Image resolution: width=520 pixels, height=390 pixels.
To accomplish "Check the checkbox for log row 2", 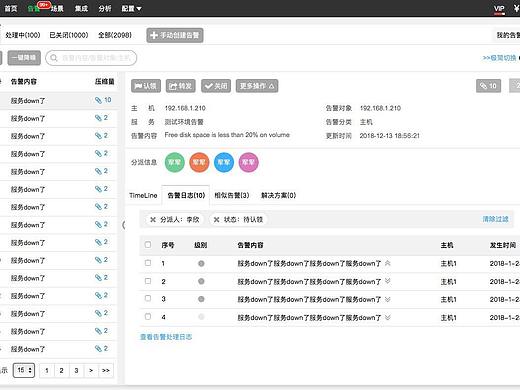I will click(x=148, y=281).
